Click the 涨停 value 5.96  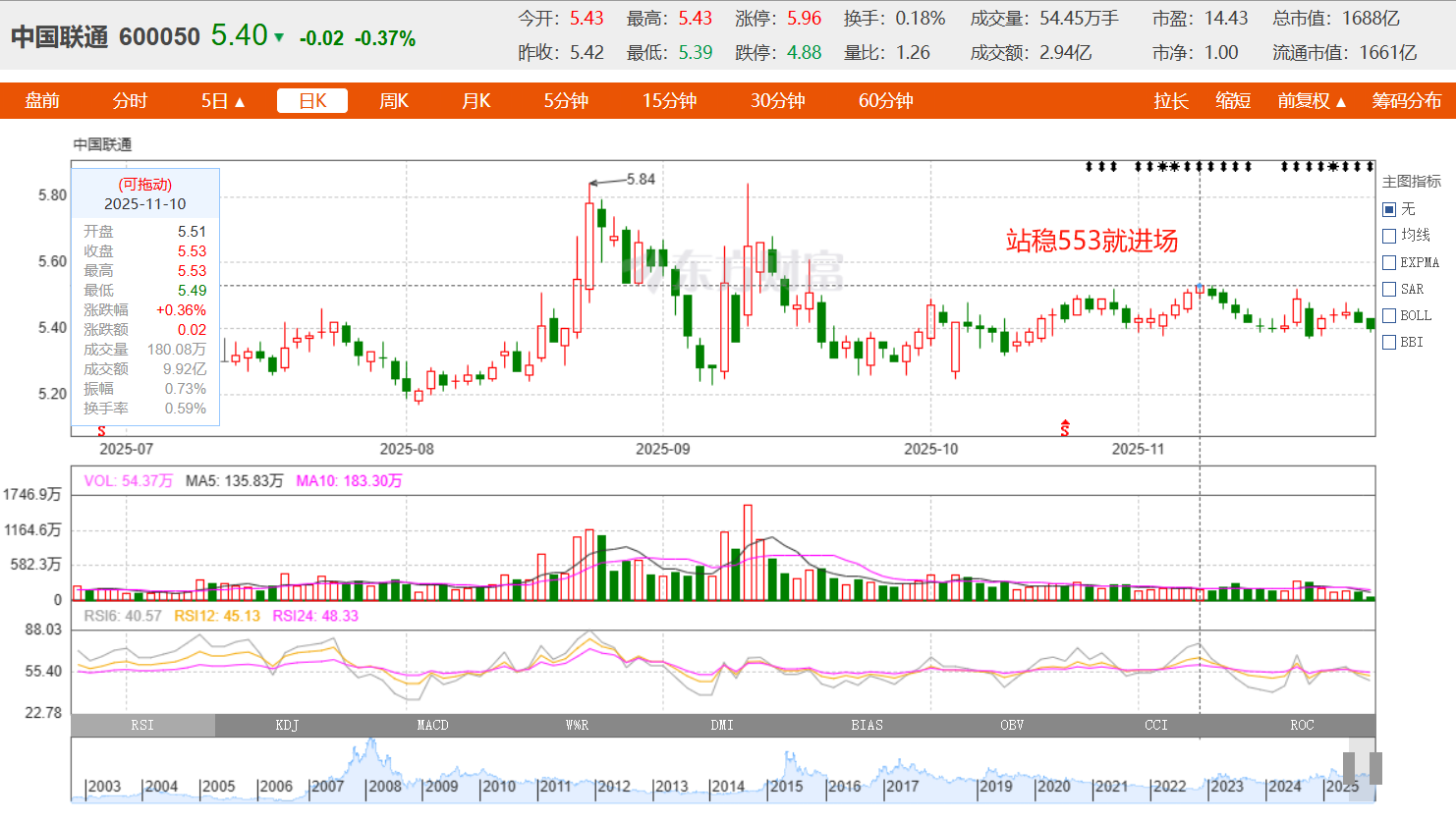[x=804, y=19]
